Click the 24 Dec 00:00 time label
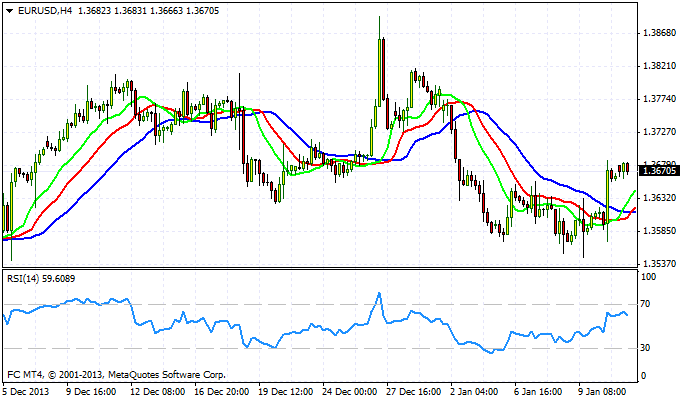 coord(350,391)
